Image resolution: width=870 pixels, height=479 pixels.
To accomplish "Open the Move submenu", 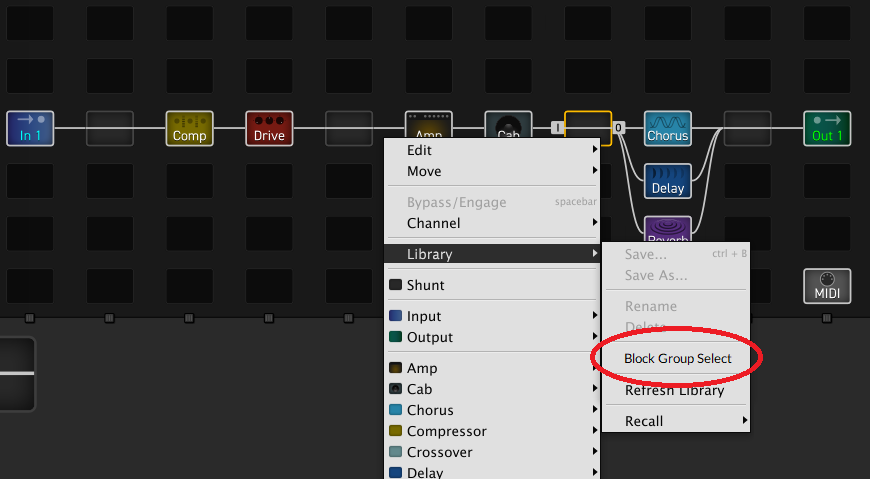I will (492, 171).
